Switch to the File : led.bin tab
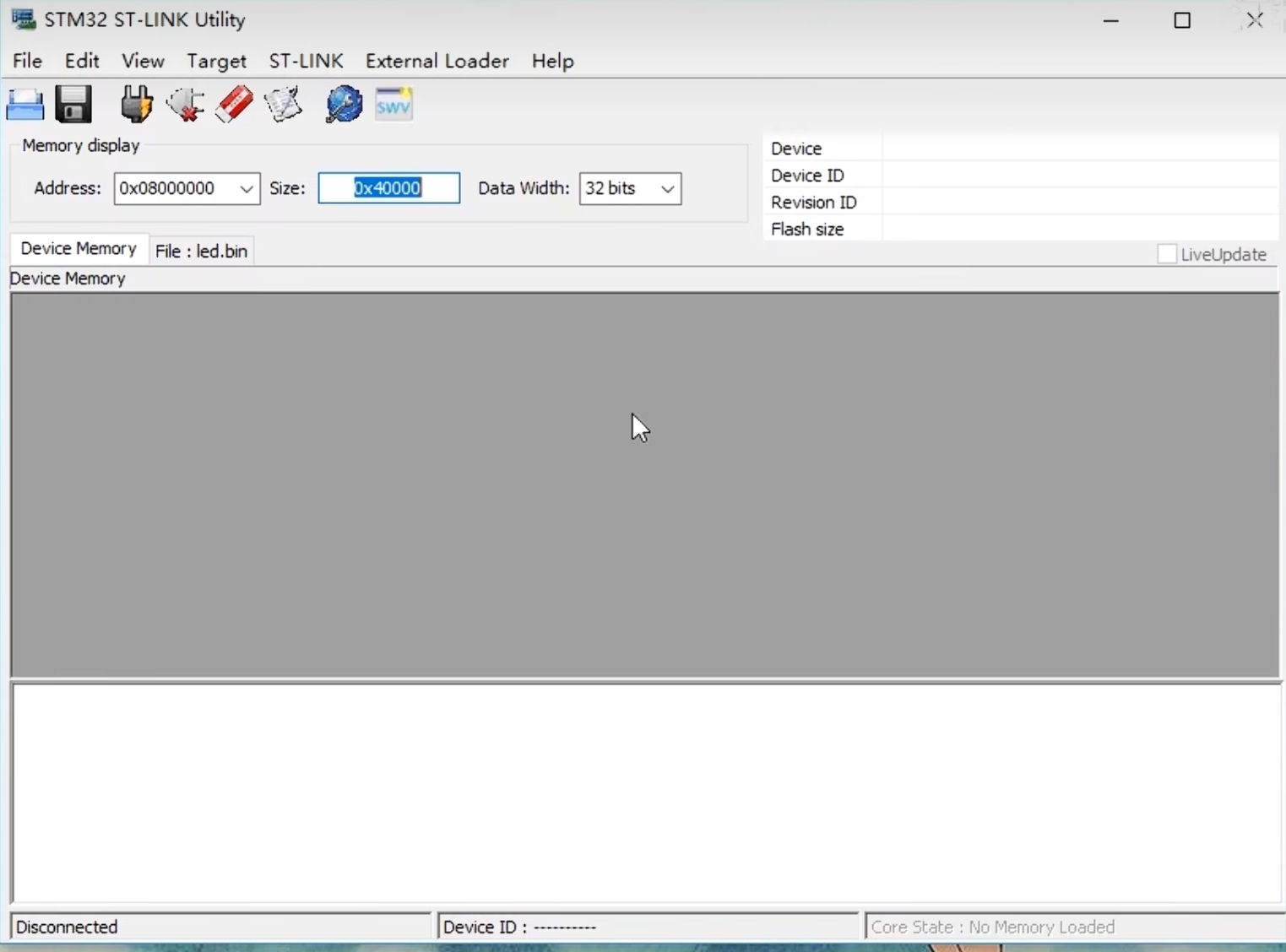Screen dimensions: 1286x952 coord(201,252)
